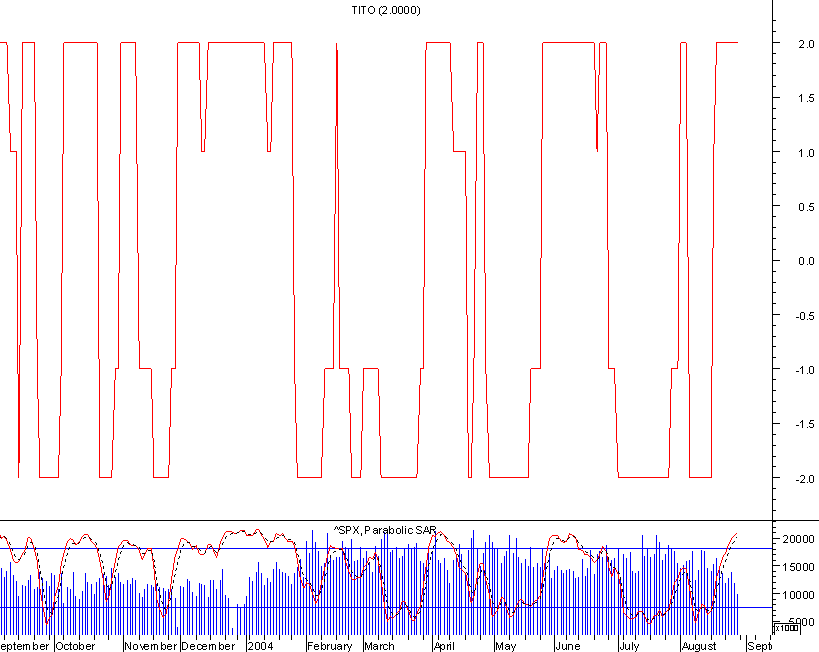Click the ^SPX, Parabolic SAR panel title

(x=385, y=530)
